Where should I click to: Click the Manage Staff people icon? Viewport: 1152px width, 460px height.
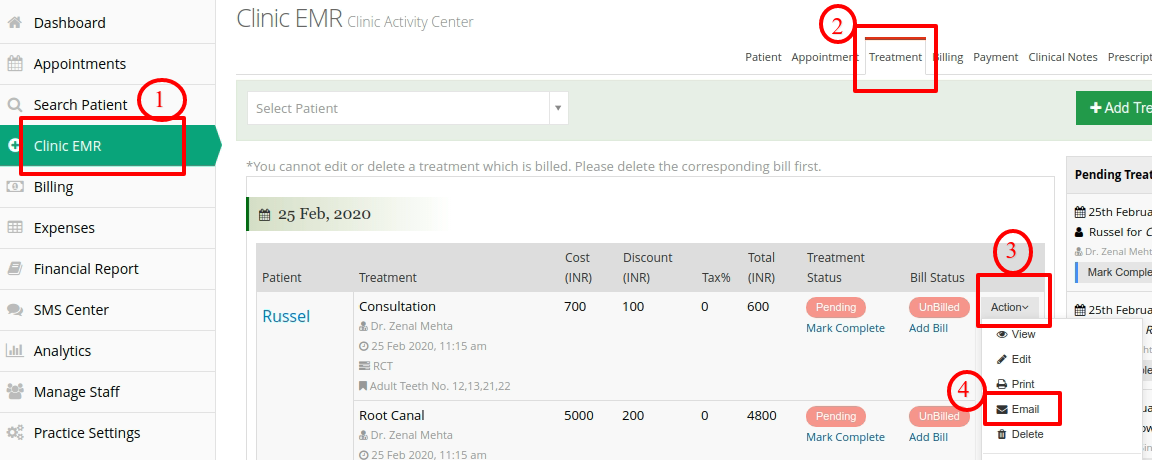(x=15, y=392)
